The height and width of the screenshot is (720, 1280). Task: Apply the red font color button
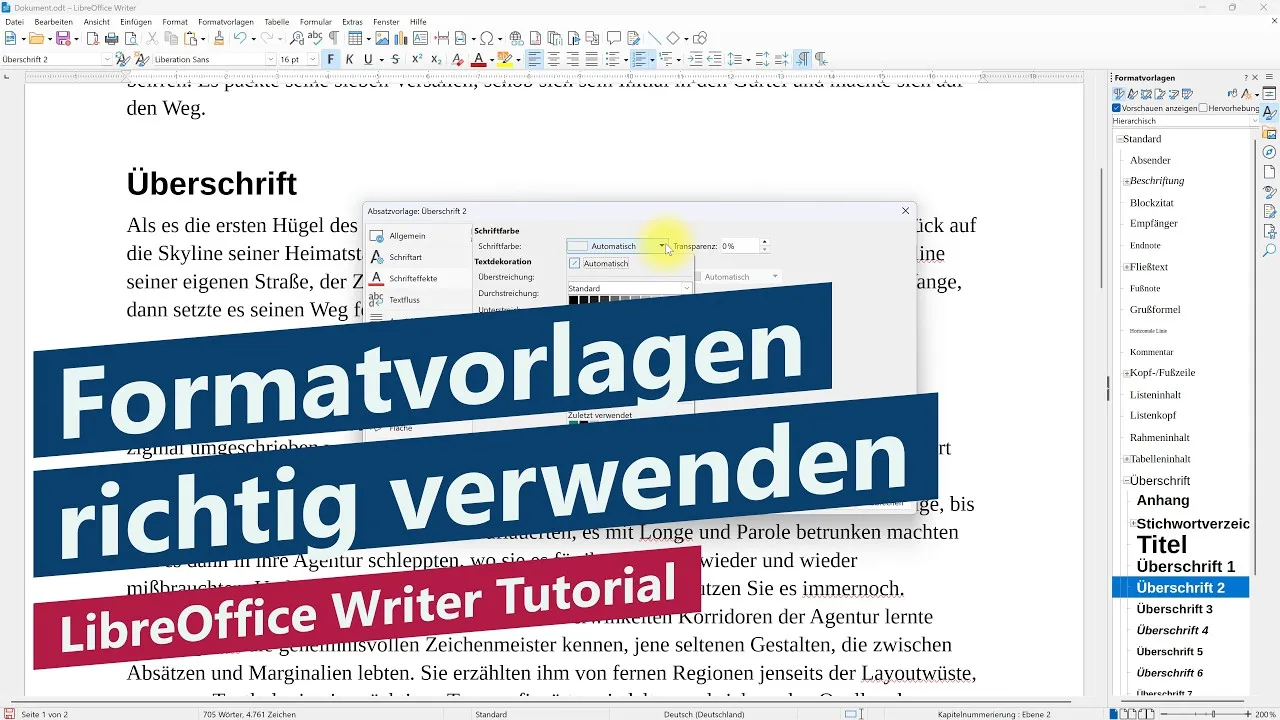point(479,59)
